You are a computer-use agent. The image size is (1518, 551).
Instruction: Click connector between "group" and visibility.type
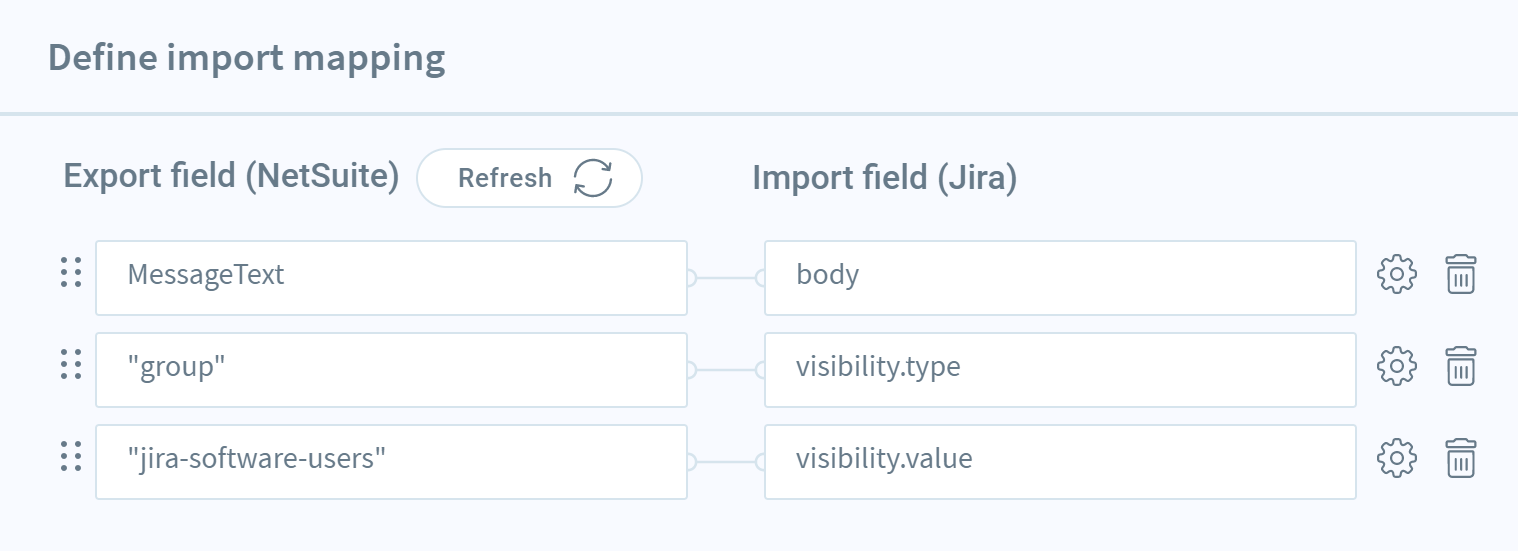pyautogui.click(x=726, y=370)
